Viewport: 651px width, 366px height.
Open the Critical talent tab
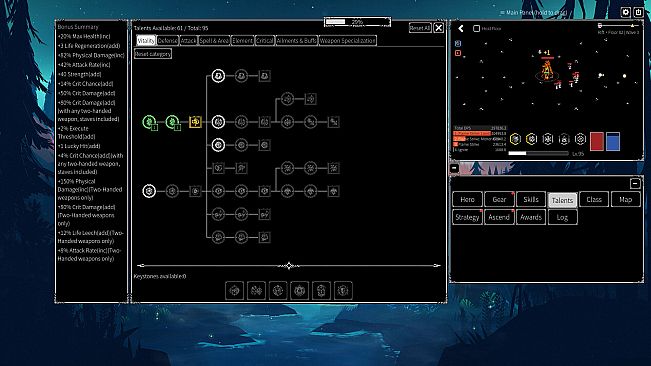(264, 40)
